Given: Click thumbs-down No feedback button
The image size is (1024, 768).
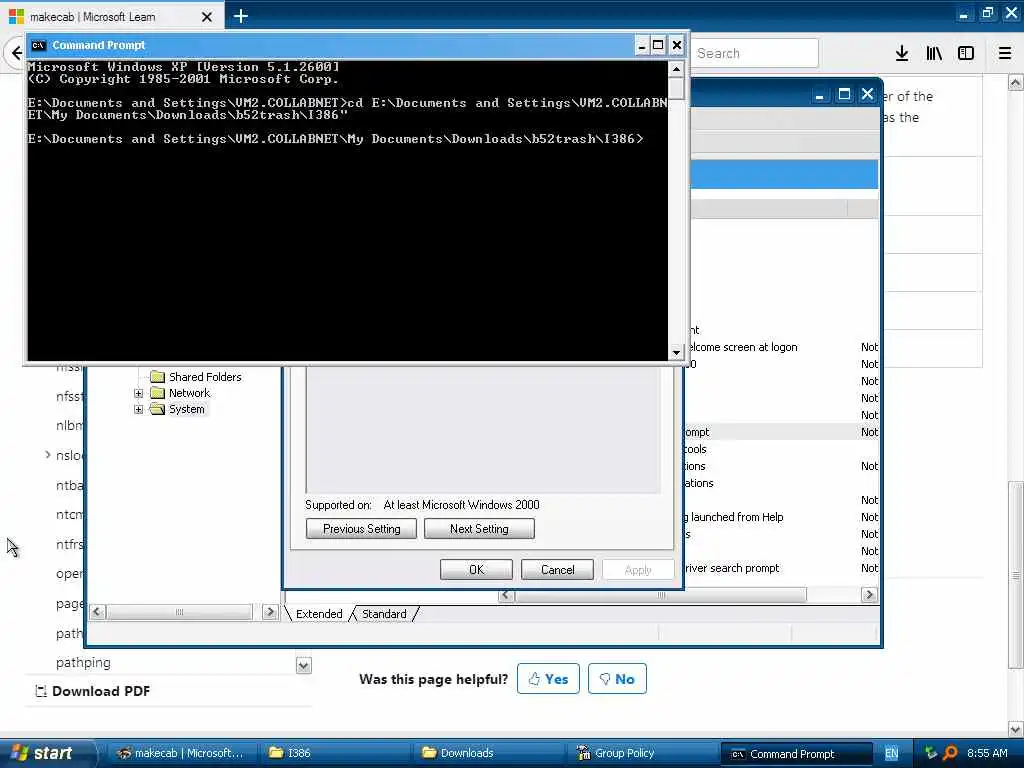Looking at the screenshot, I should (617, 679).
